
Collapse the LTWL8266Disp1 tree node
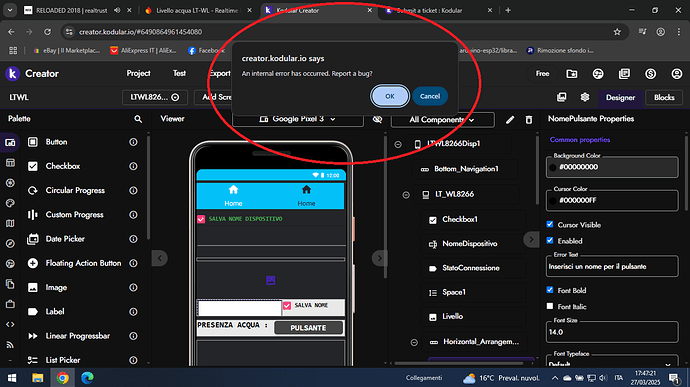click(398, 144)
